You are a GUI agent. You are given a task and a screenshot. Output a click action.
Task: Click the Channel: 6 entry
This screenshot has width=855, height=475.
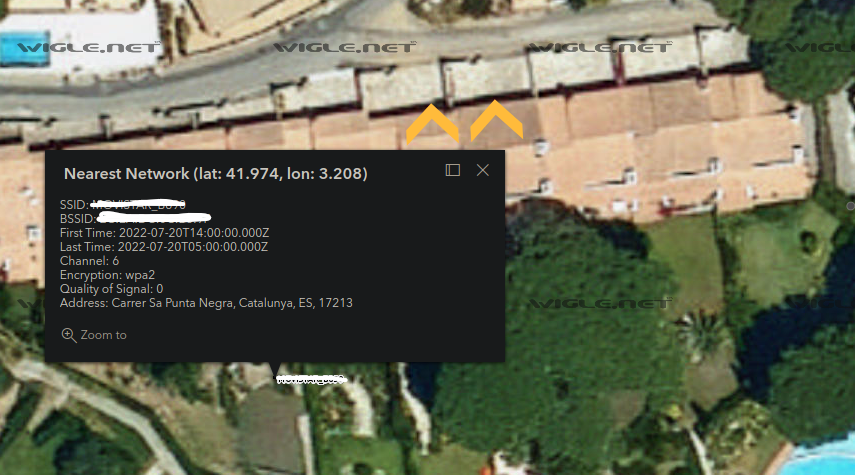point(89,261)
